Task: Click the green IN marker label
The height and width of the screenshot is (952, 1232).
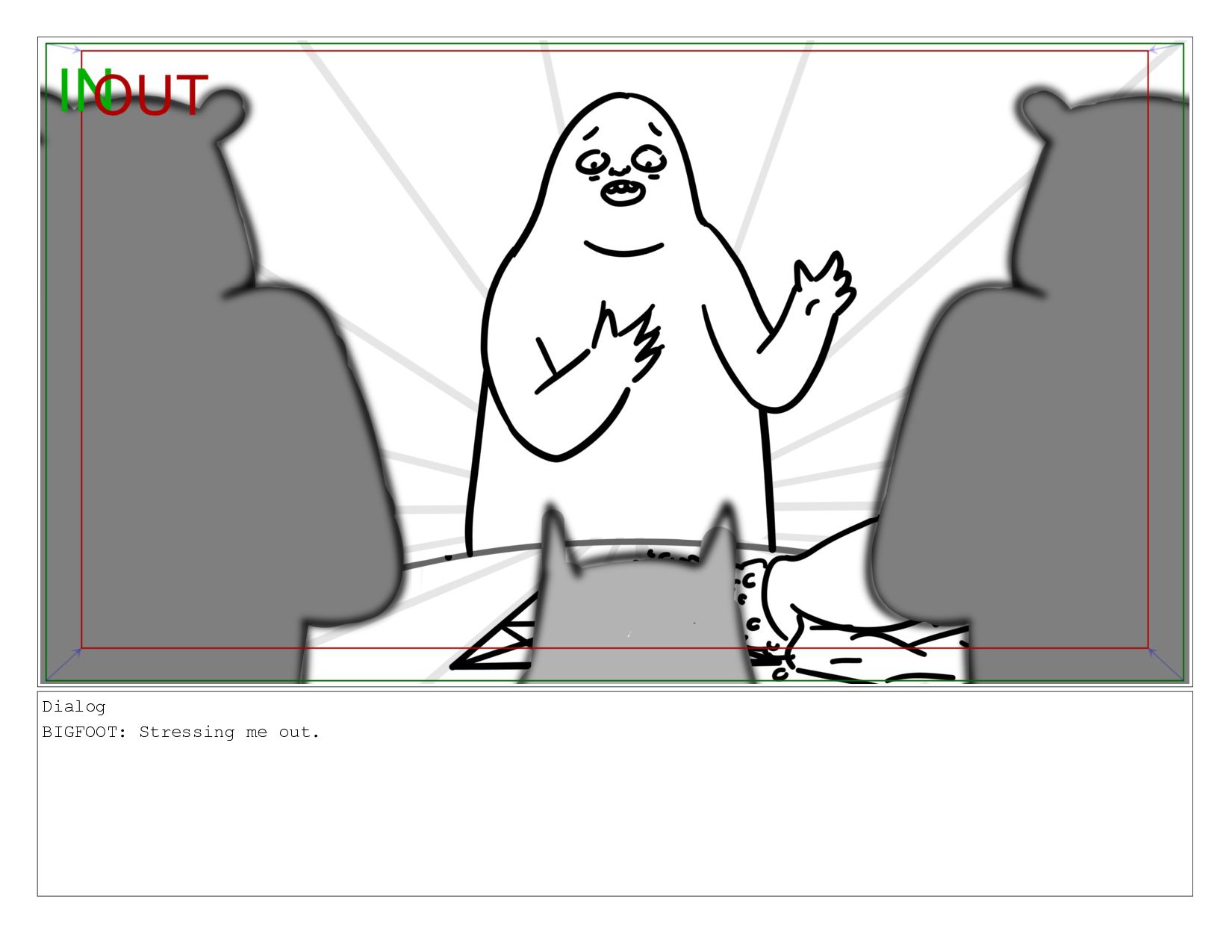Action: point(84,90)
